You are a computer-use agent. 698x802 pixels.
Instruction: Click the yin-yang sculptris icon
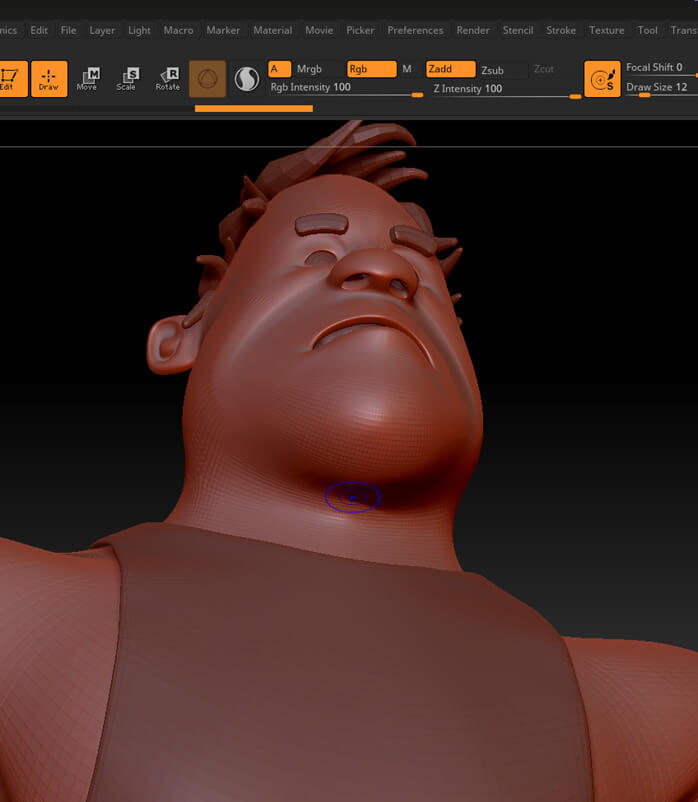tap(246, 79)
